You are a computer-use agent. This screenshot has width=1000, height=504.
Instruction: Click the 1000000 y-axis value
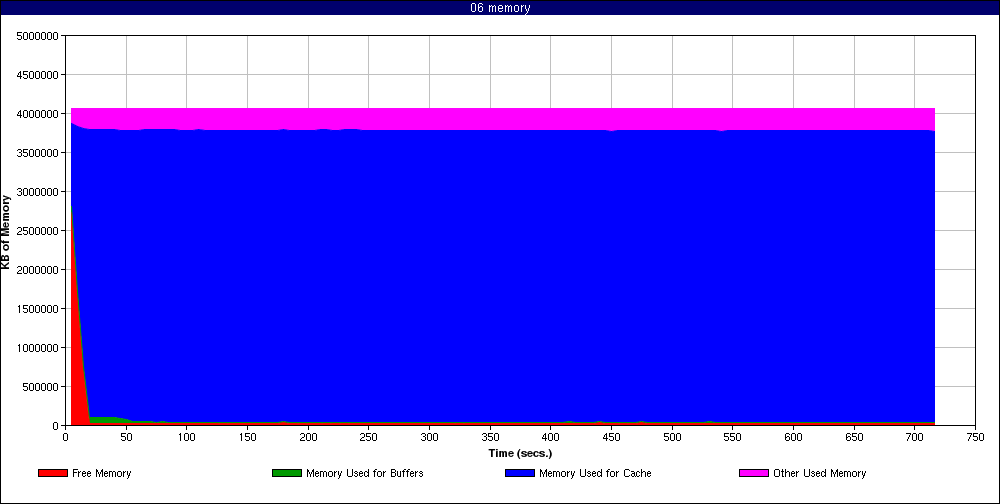point(39,348)
